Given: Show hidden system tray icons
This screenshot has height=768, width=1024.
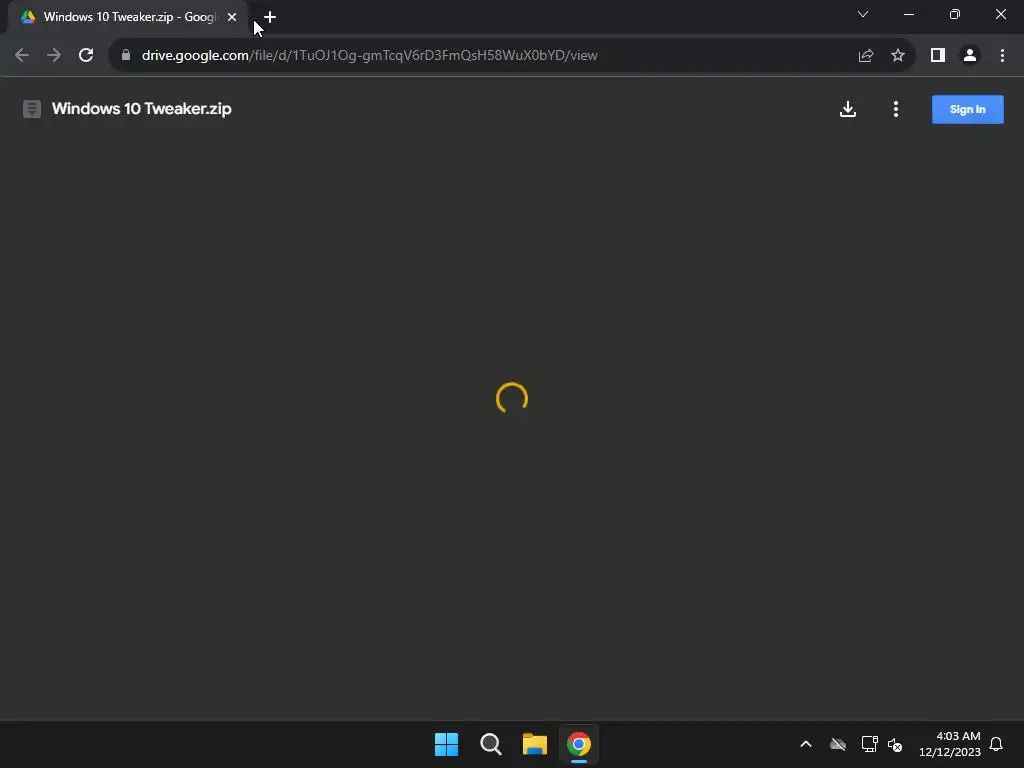Looking at the screenshot, I should click(x=806, y=744).
